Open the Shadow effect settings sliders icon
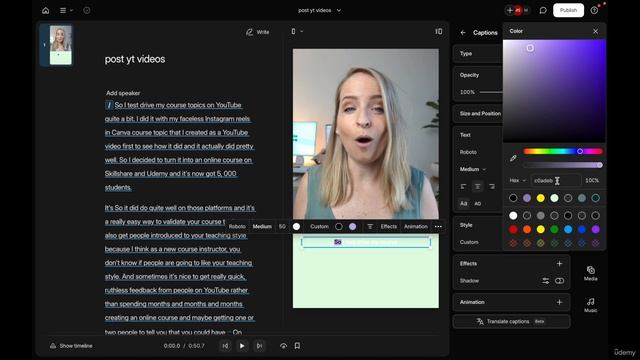The width and height of the screenshot is (640, 360). click(545, 281)
